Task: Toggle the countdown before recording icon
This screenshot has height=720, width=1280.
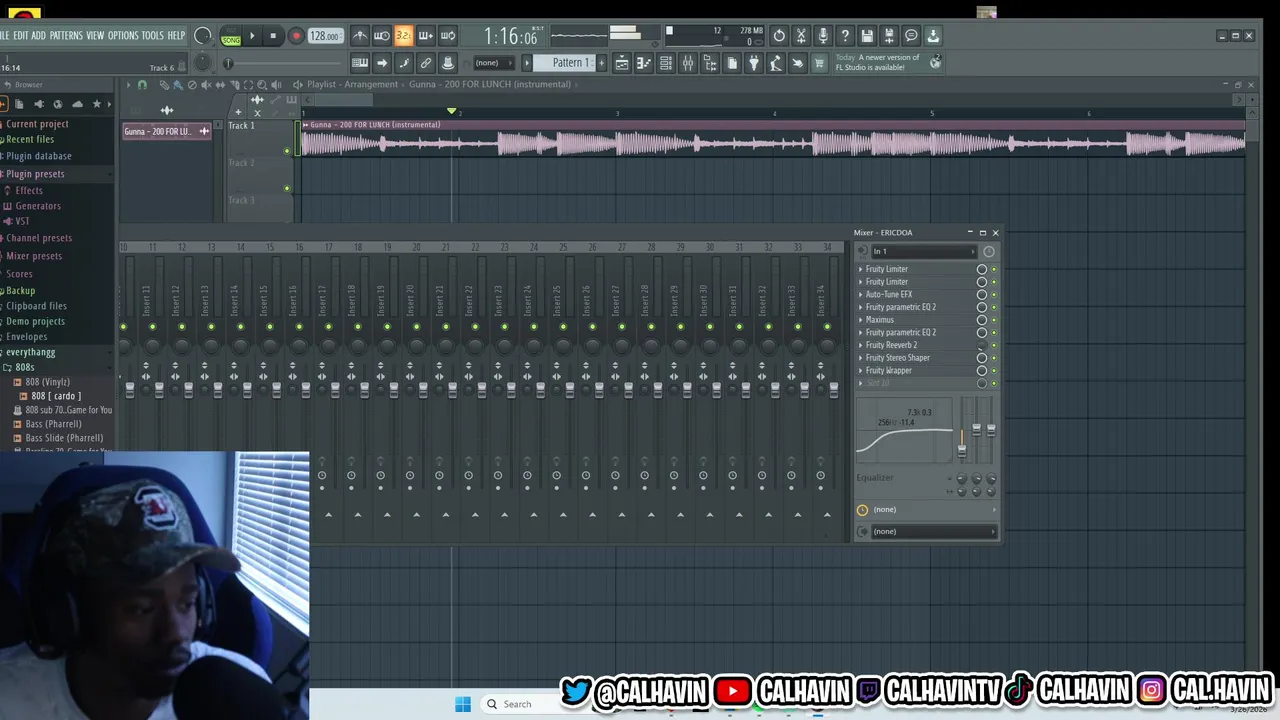Action: 404,36
